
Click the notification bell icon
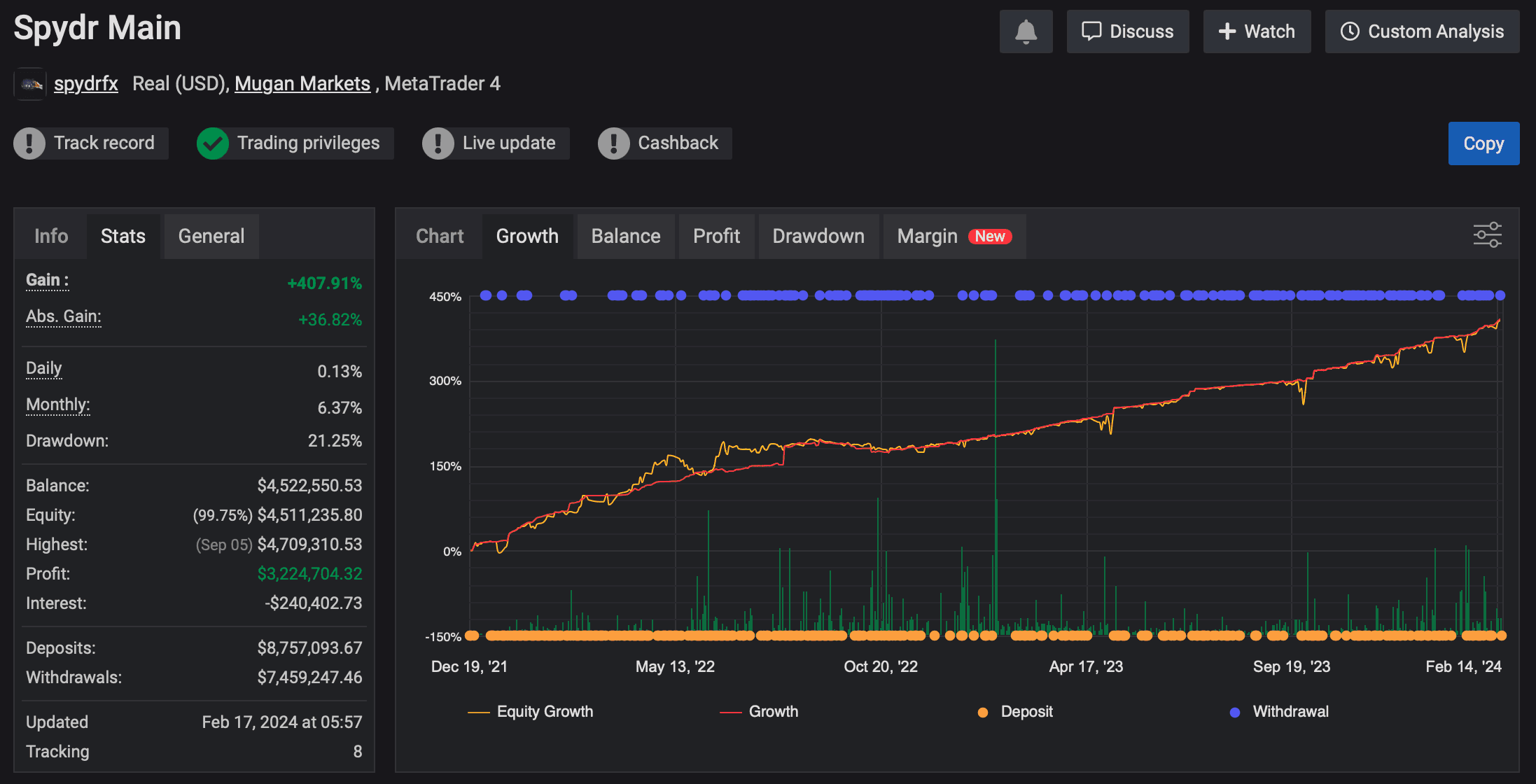(1026, 31)
